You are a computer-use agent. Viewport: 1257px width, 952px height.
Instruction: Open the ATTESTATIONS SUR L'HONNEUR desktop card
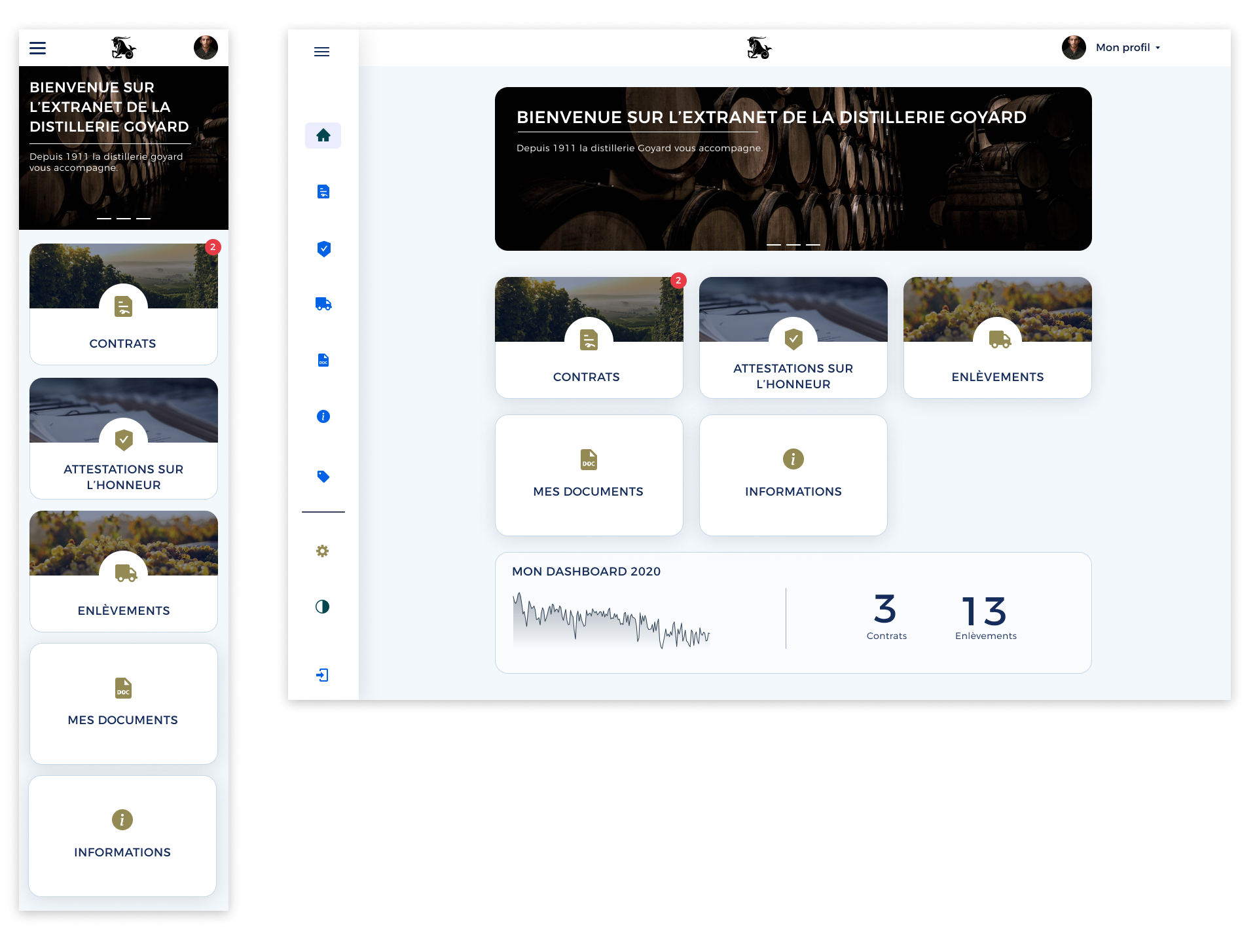tap(793, 338)
